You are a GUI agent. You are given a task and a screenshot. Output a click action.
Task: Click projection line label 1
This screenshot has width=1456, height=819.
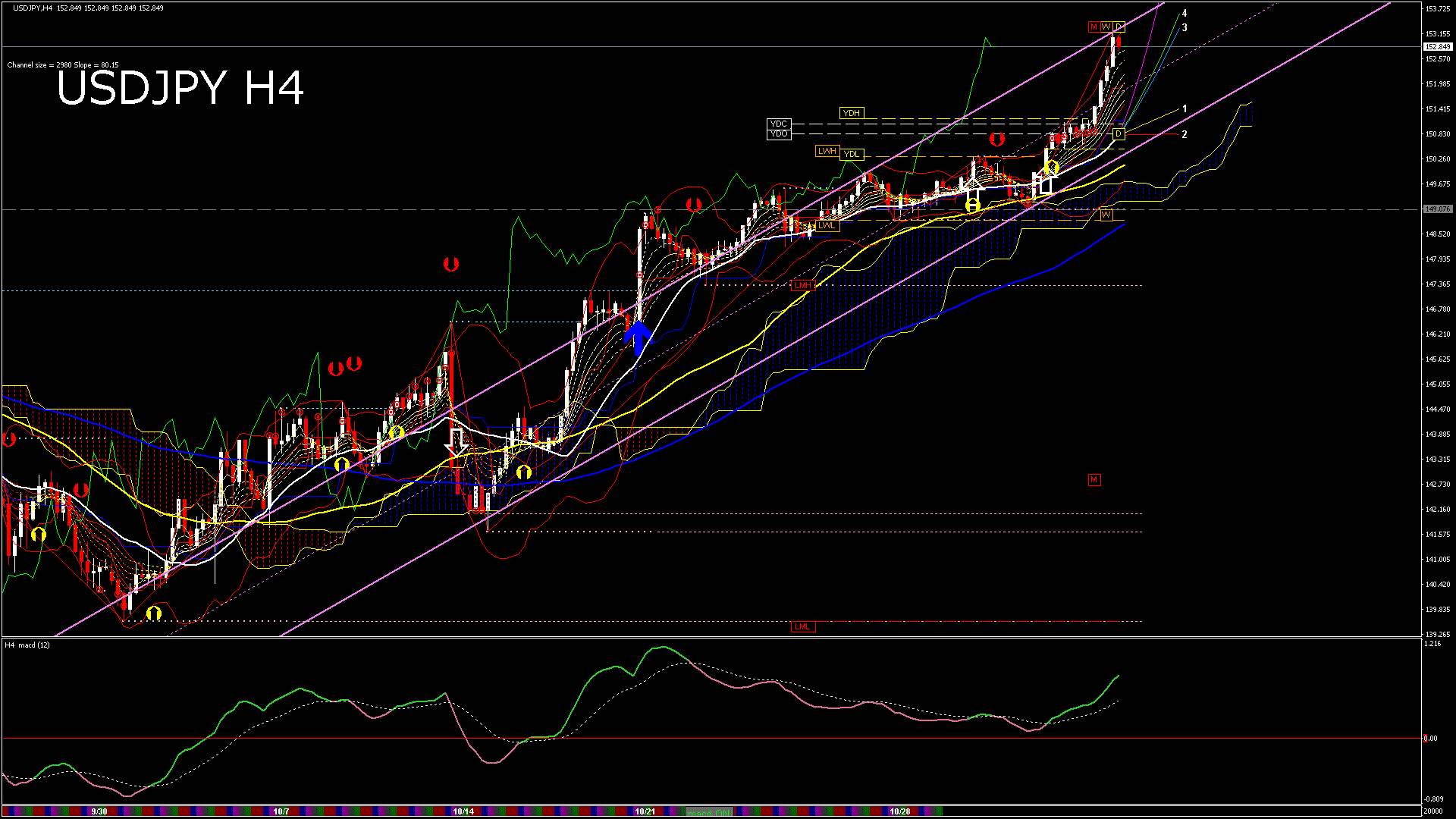pyautogui.click(x=1185, y=109)
